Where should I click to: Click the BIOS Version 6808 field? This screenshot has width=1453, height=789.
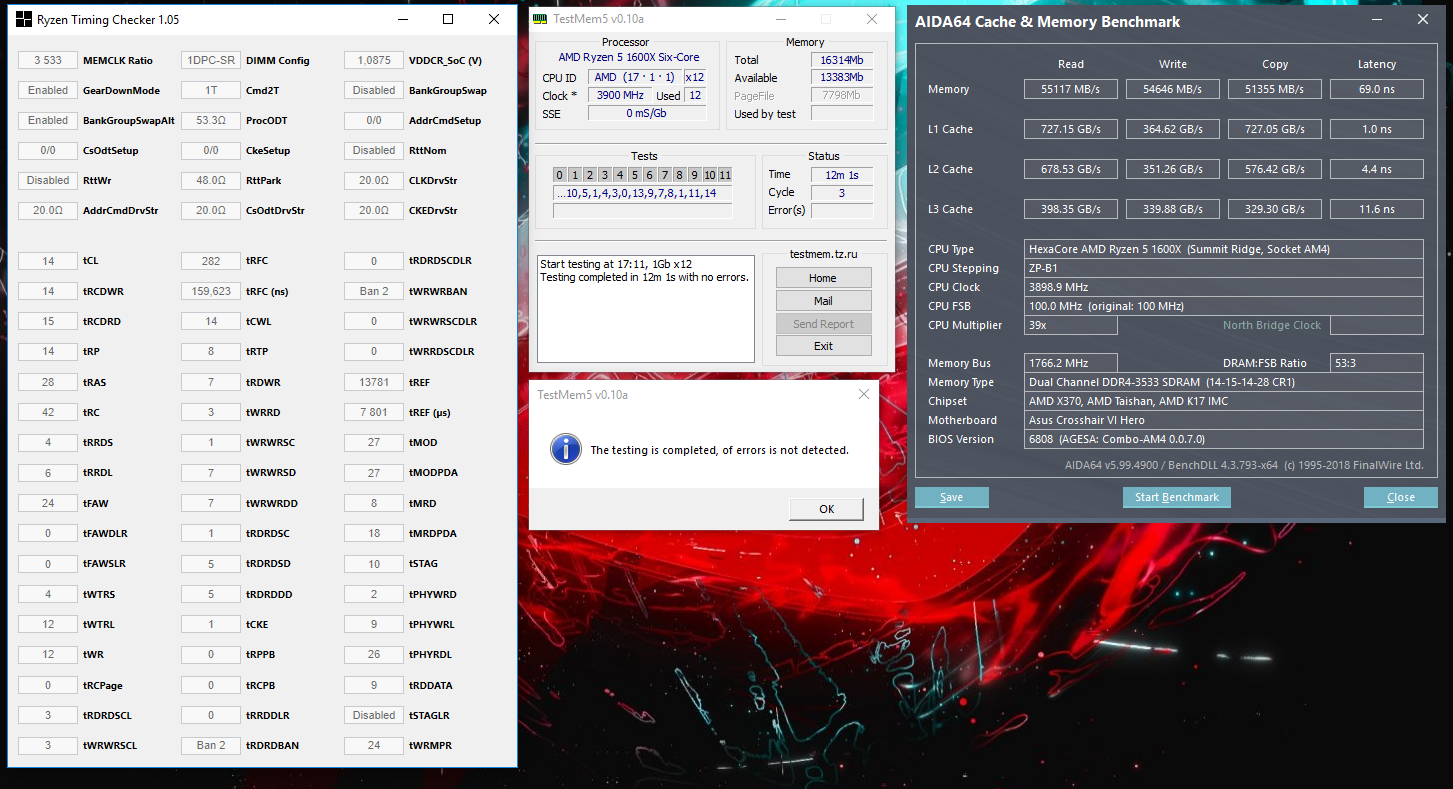point(1224,439)
